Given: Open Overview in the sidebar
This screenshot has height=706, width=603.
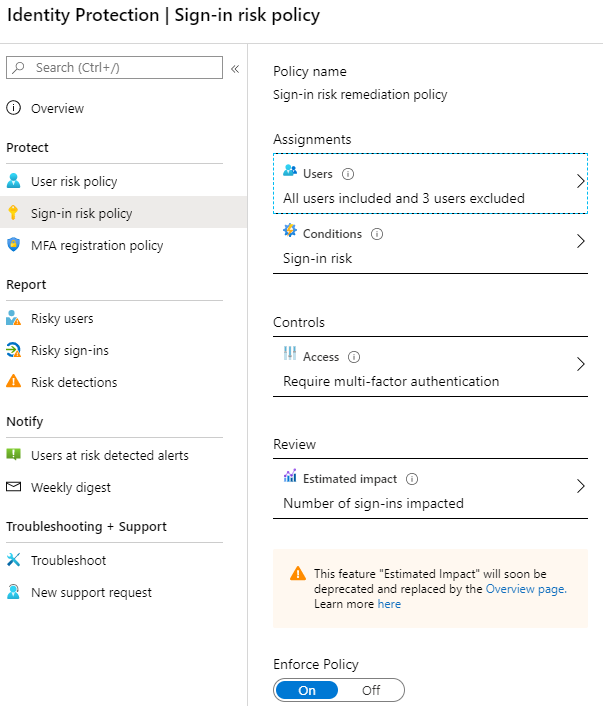Looking at the screenshot, I should (x=123, y=109).
